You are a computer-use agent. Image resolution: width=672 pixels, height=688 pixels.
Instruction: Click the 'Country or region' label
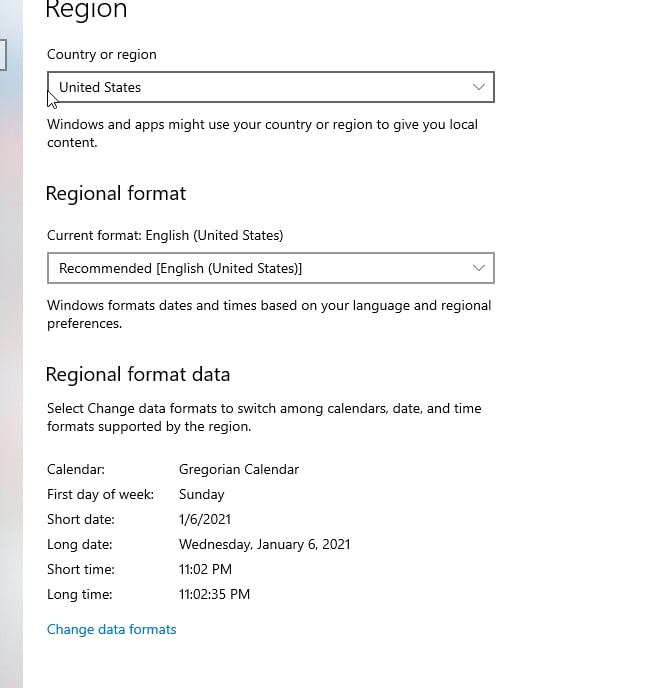pos(102,54)
